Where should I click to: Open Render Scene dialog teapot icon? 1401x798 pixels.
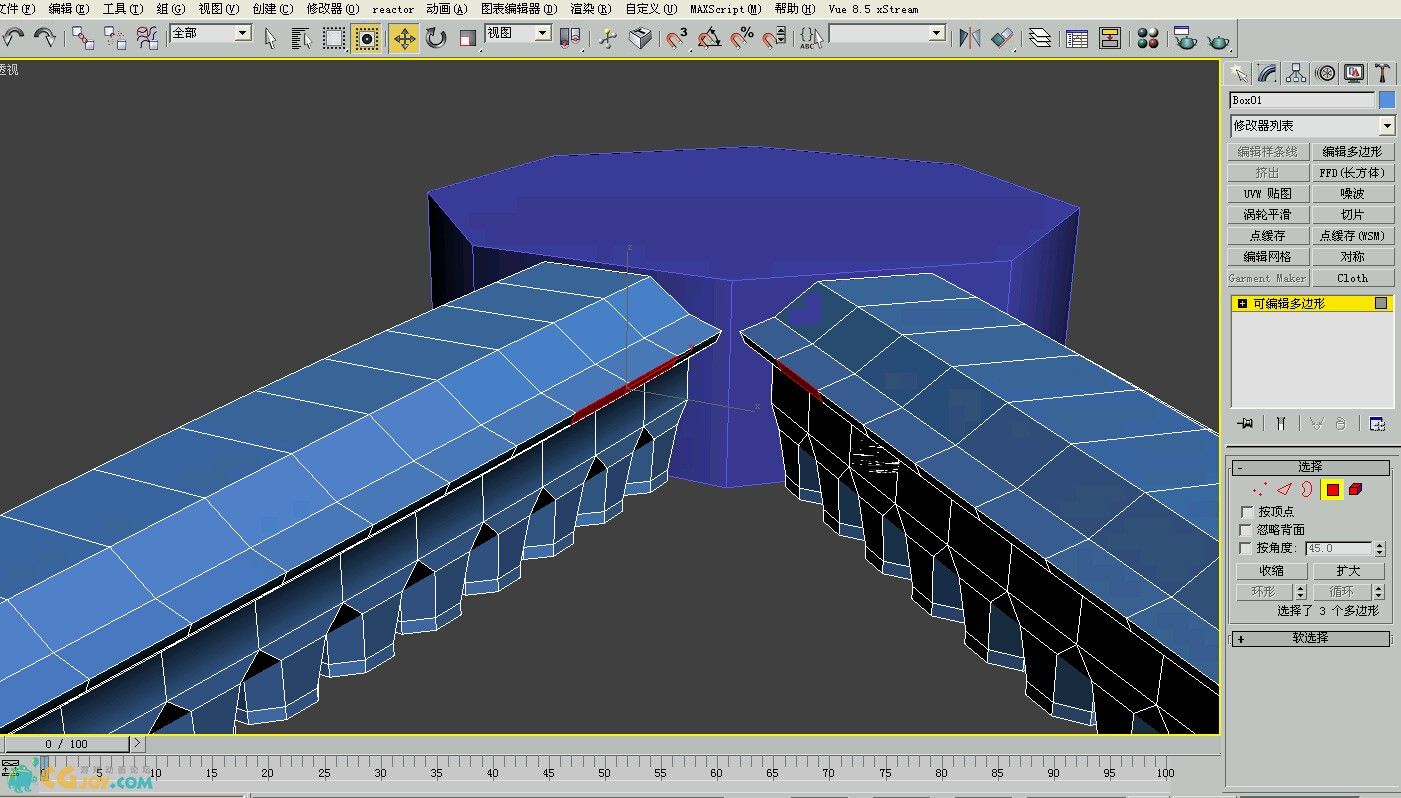[x=1185, y=38]
